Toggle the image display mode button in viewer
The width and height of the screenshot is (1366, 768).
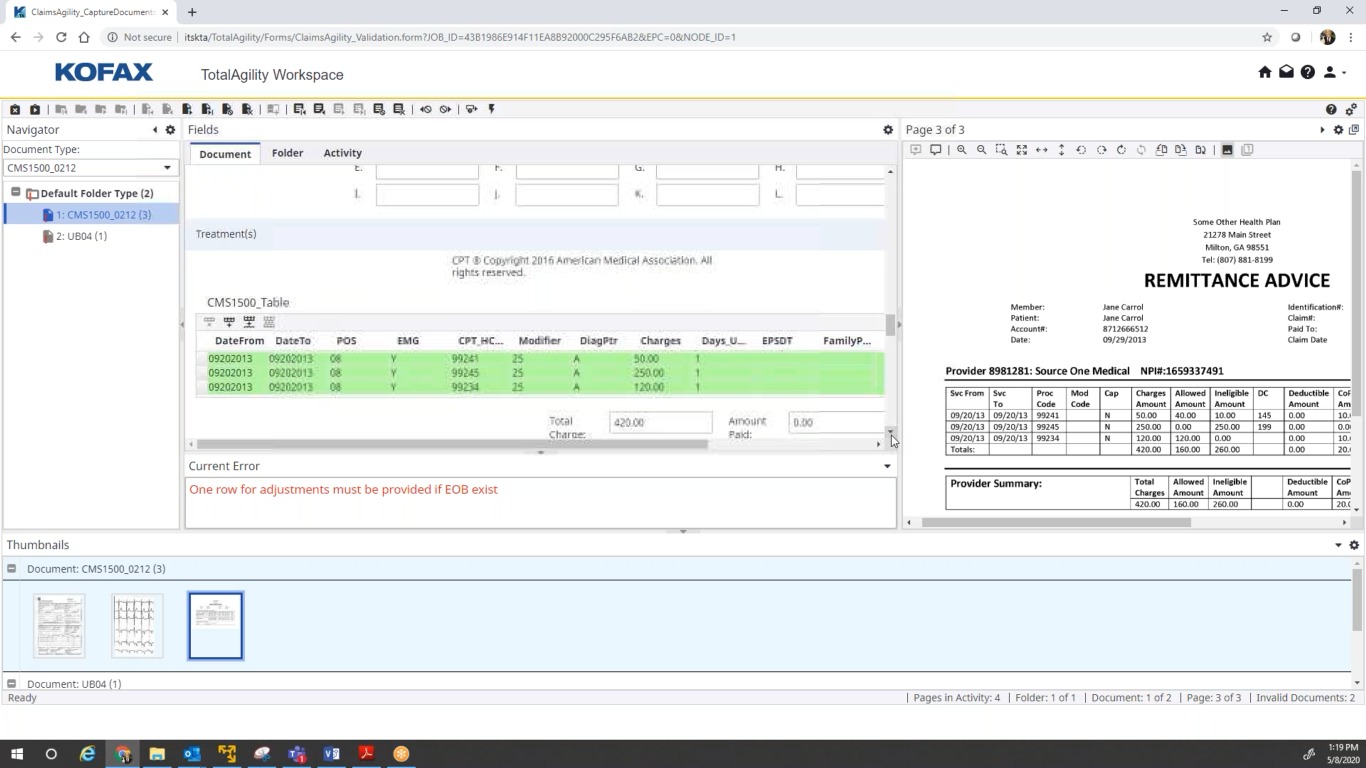point(1227,150)
